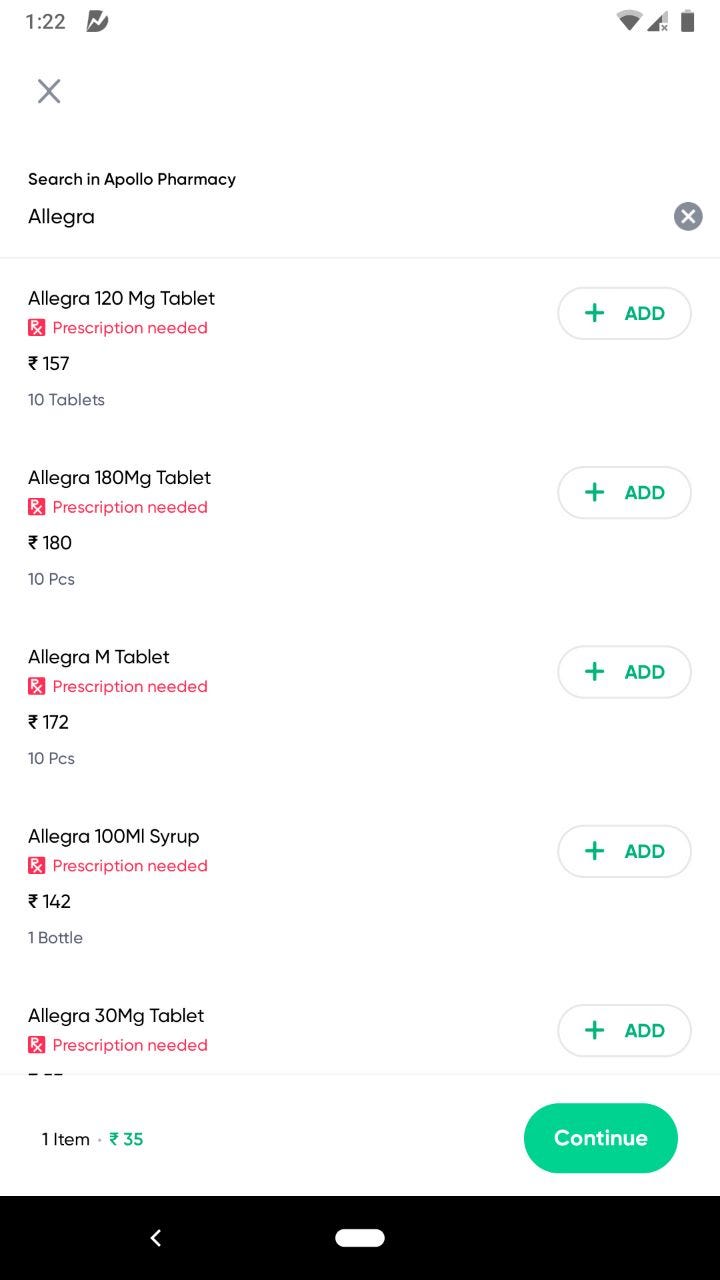Clear the Allegra search text
Screen dimensions: 720x1280
687,217
